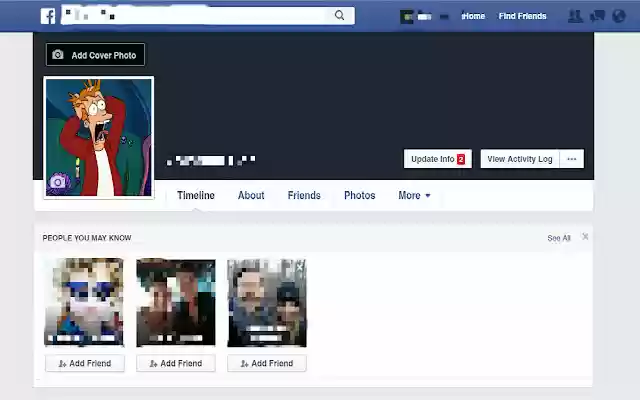Open the messages icon
The image size is (640, 400).
pos(597,16)
